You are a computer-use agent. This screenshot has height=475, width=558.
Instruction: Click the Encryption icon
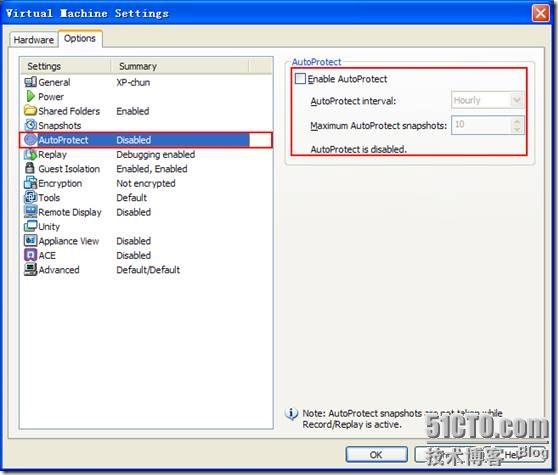pyautogui.click(x=30, y=183)
